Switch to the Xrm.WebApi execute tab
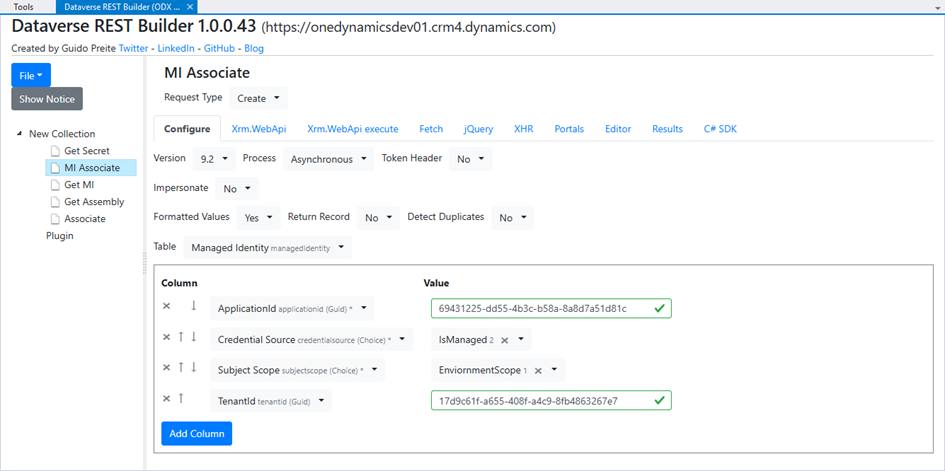This screenshot has width=945, height=471. (x=353, y=129)
